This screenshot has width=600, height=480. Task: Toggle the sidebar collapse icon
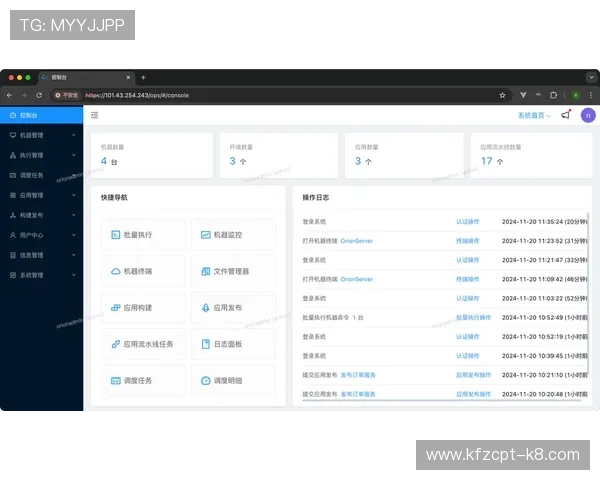95,115
